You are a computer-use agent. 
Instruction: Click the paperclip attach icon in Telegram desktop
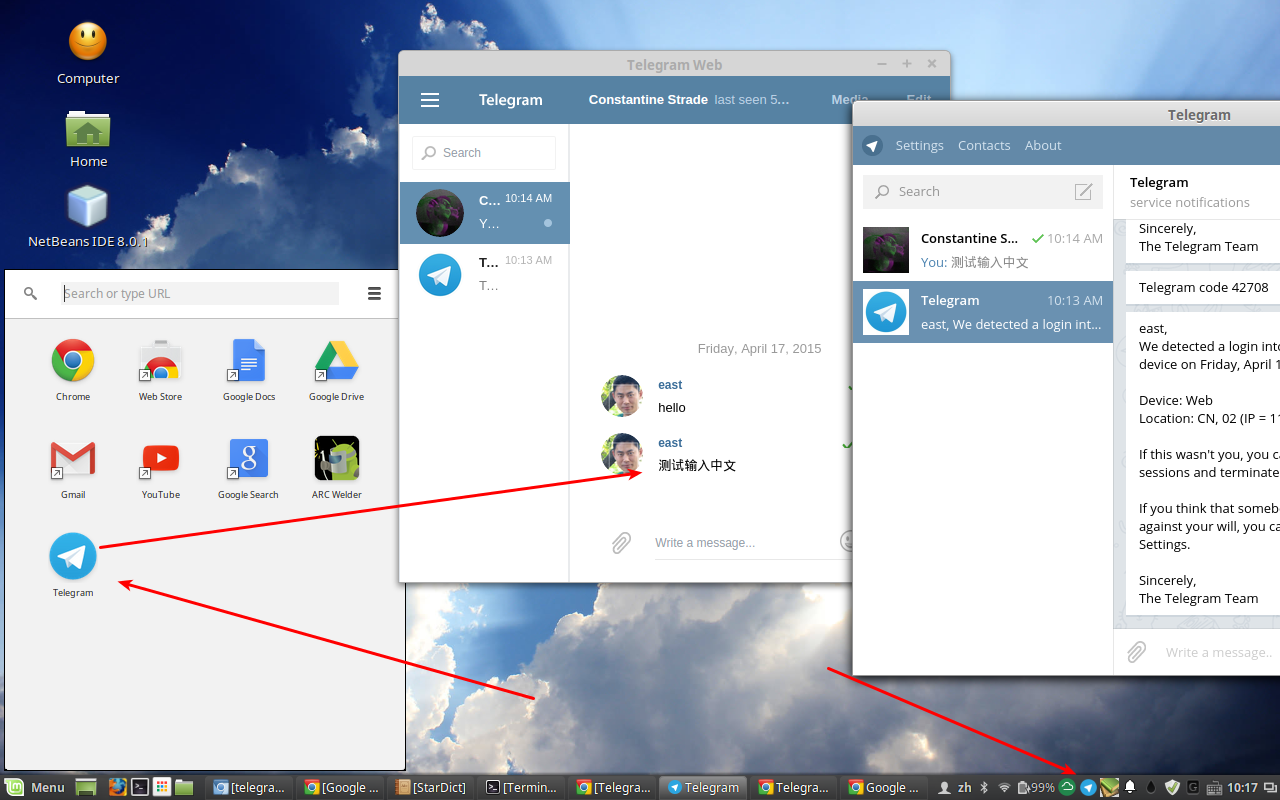[x=1136, y=652]
